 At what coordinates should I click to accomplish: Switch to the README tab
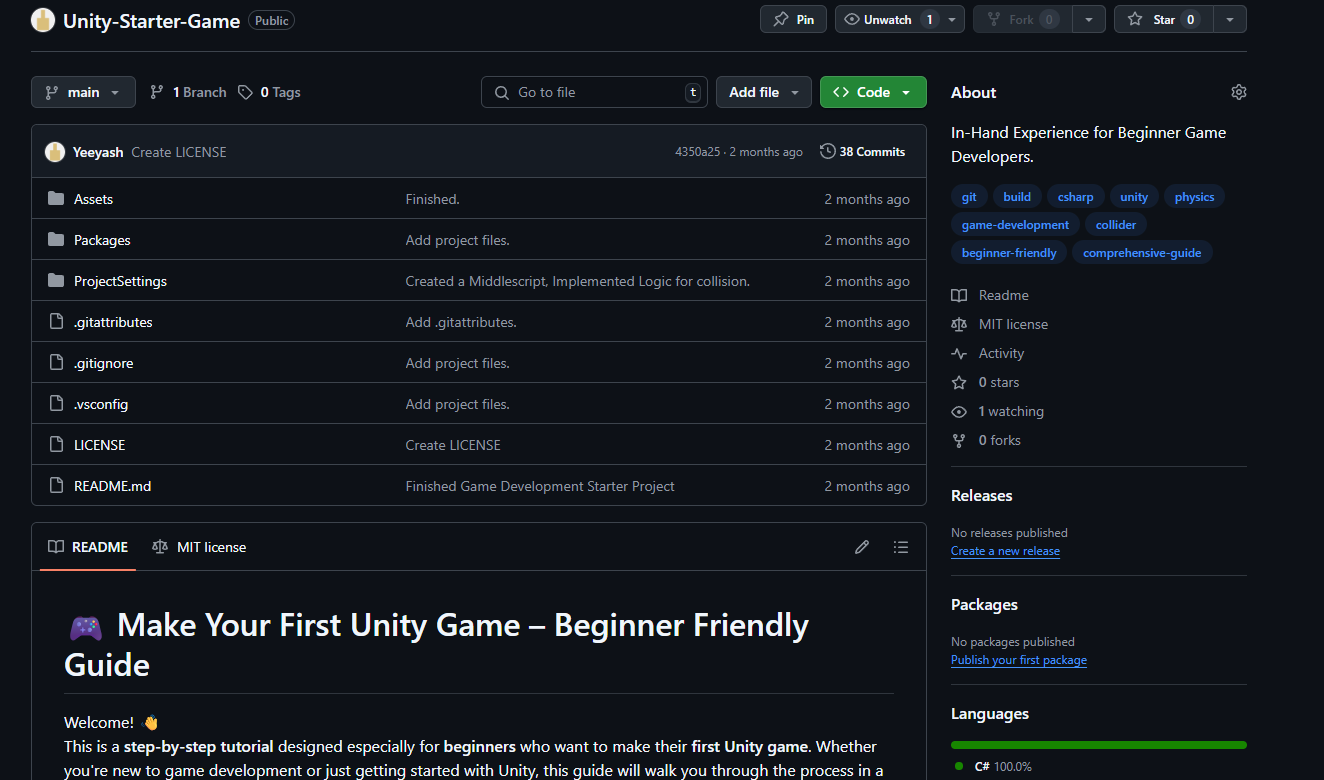coord(88,547)
